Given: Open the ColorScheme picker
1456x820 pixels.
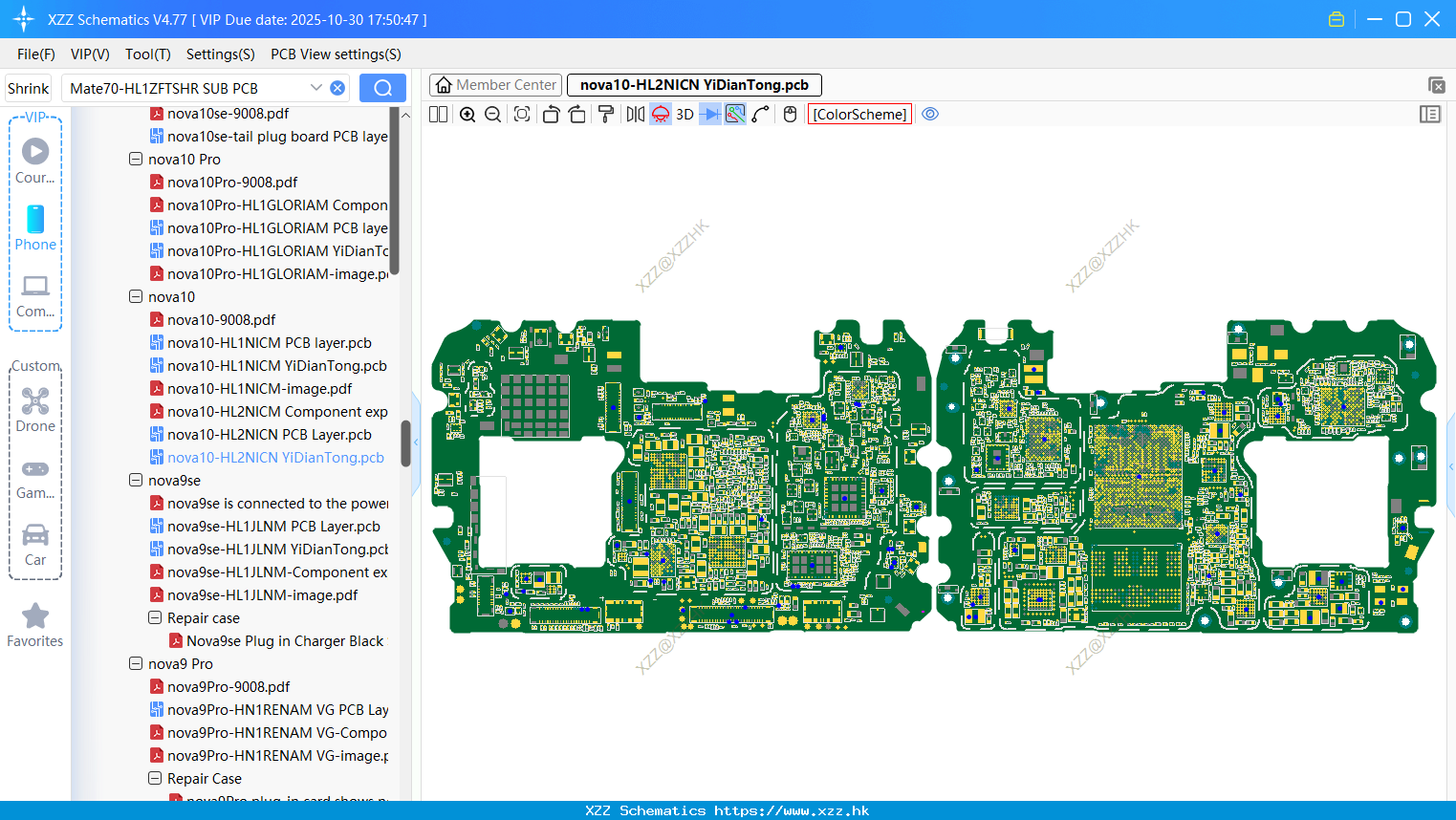Looking at the screenshot, I should [x=859, y=115].
